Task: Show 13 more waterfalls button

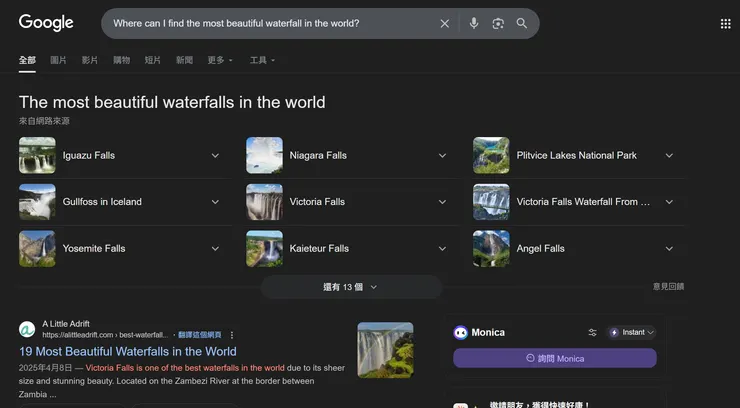Action: pos(351,287)
